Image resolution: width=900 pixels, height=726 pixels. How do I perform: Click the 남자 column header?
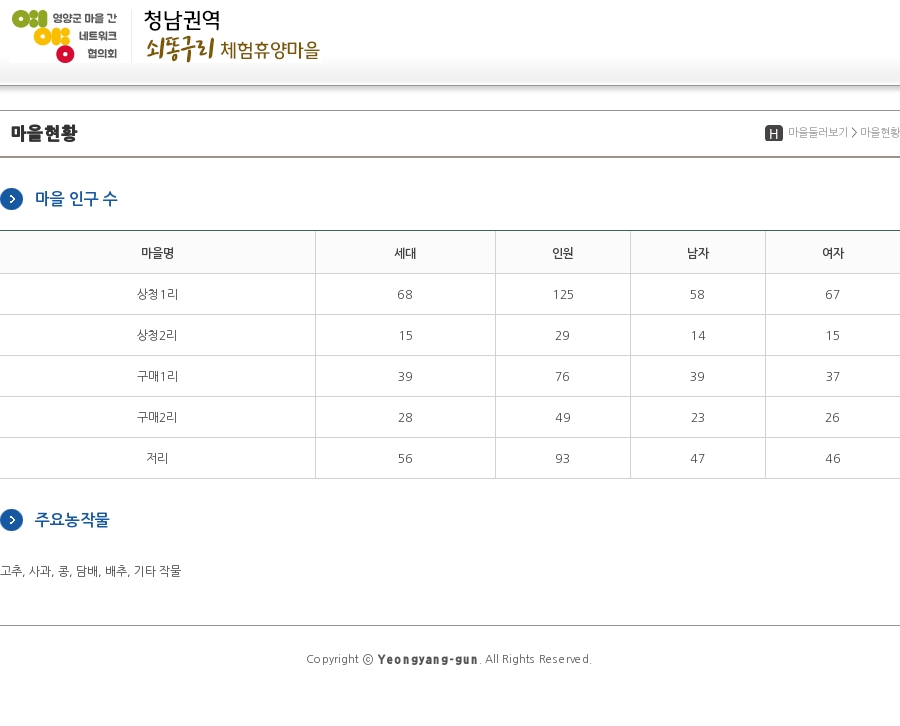[x=697, y=253]
